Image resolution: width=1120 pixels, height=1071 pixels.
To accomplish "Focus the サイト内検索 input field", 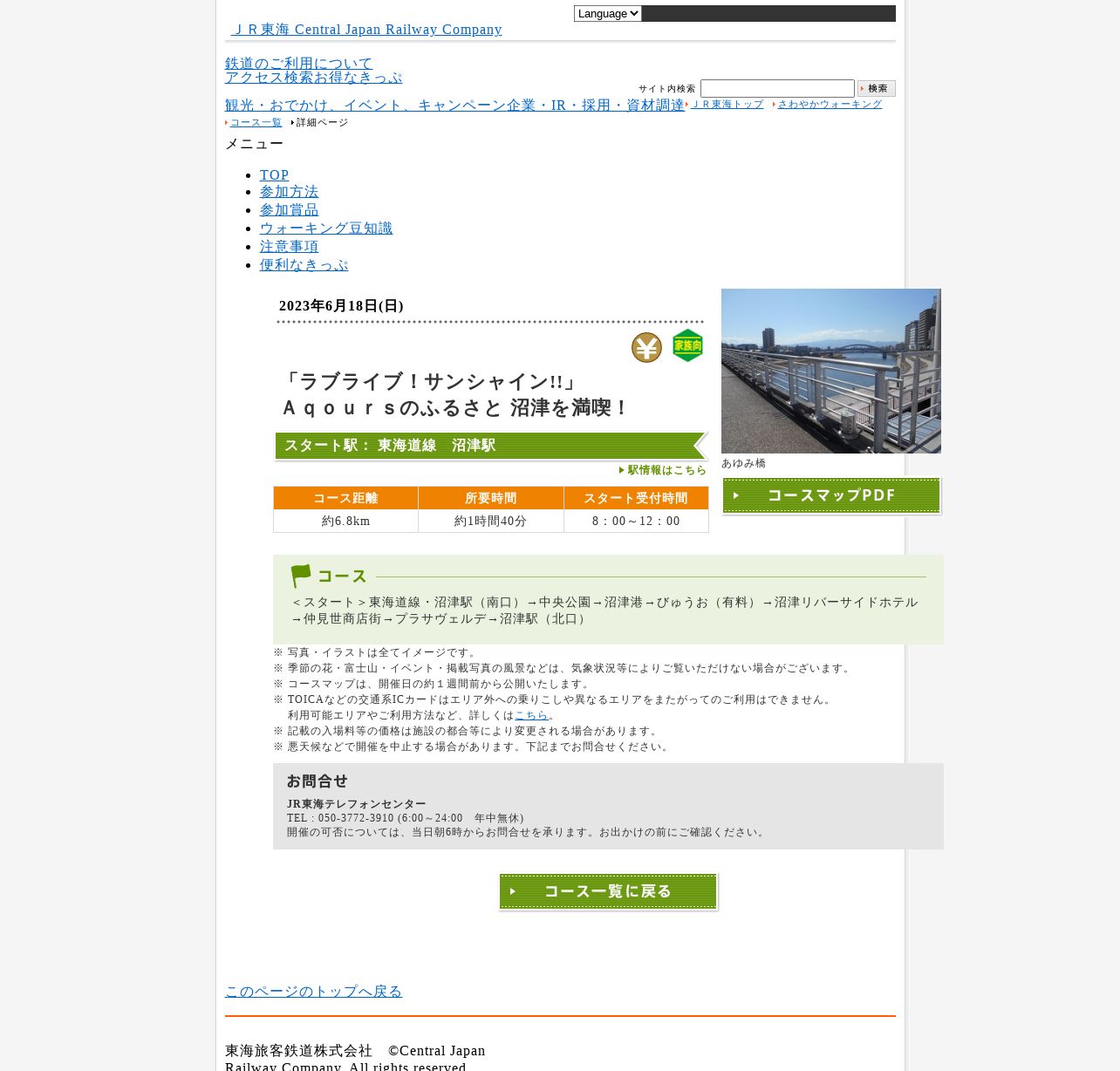I will (777, 88).
